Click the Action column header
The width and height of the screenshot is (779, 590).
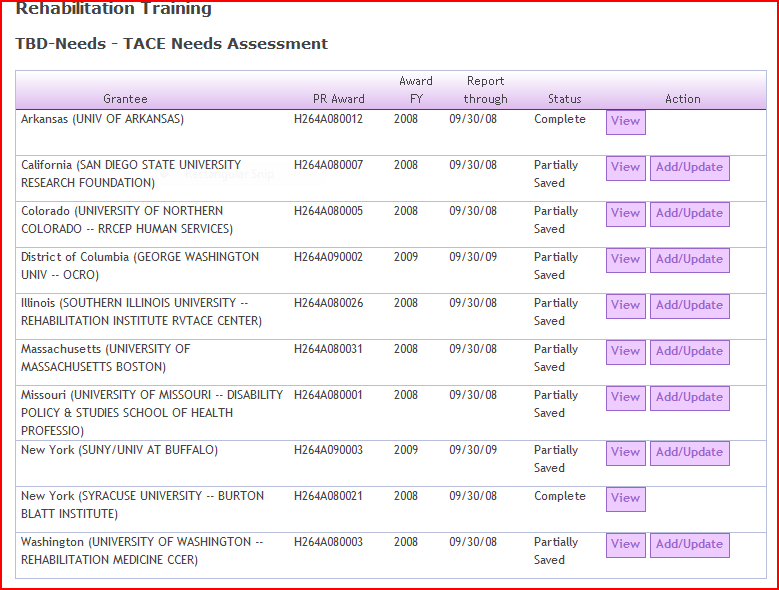click(x=683, y=99)
